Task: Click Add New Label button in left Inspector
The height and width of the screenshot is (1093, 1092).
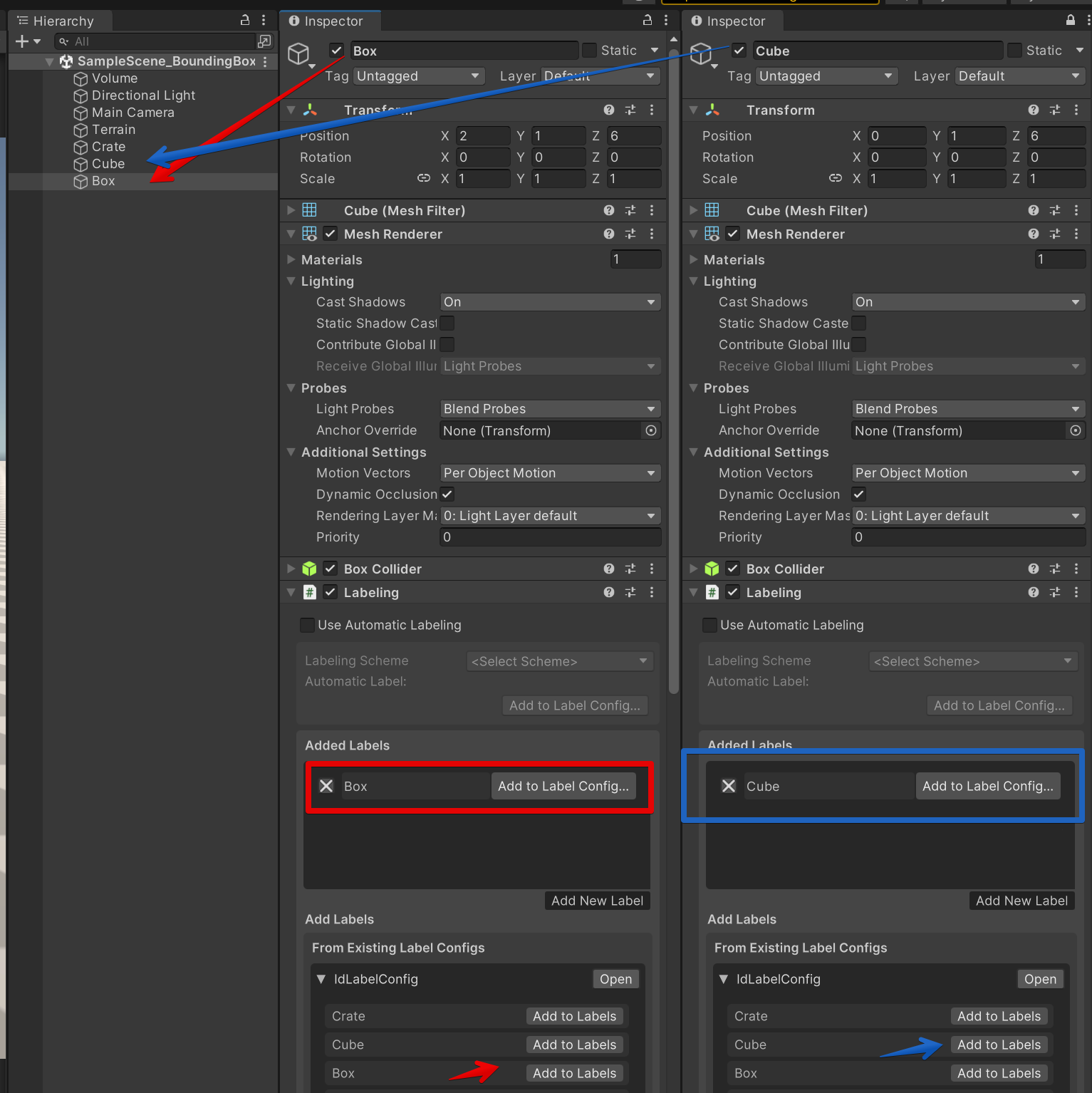Action: tap(597, 901)
